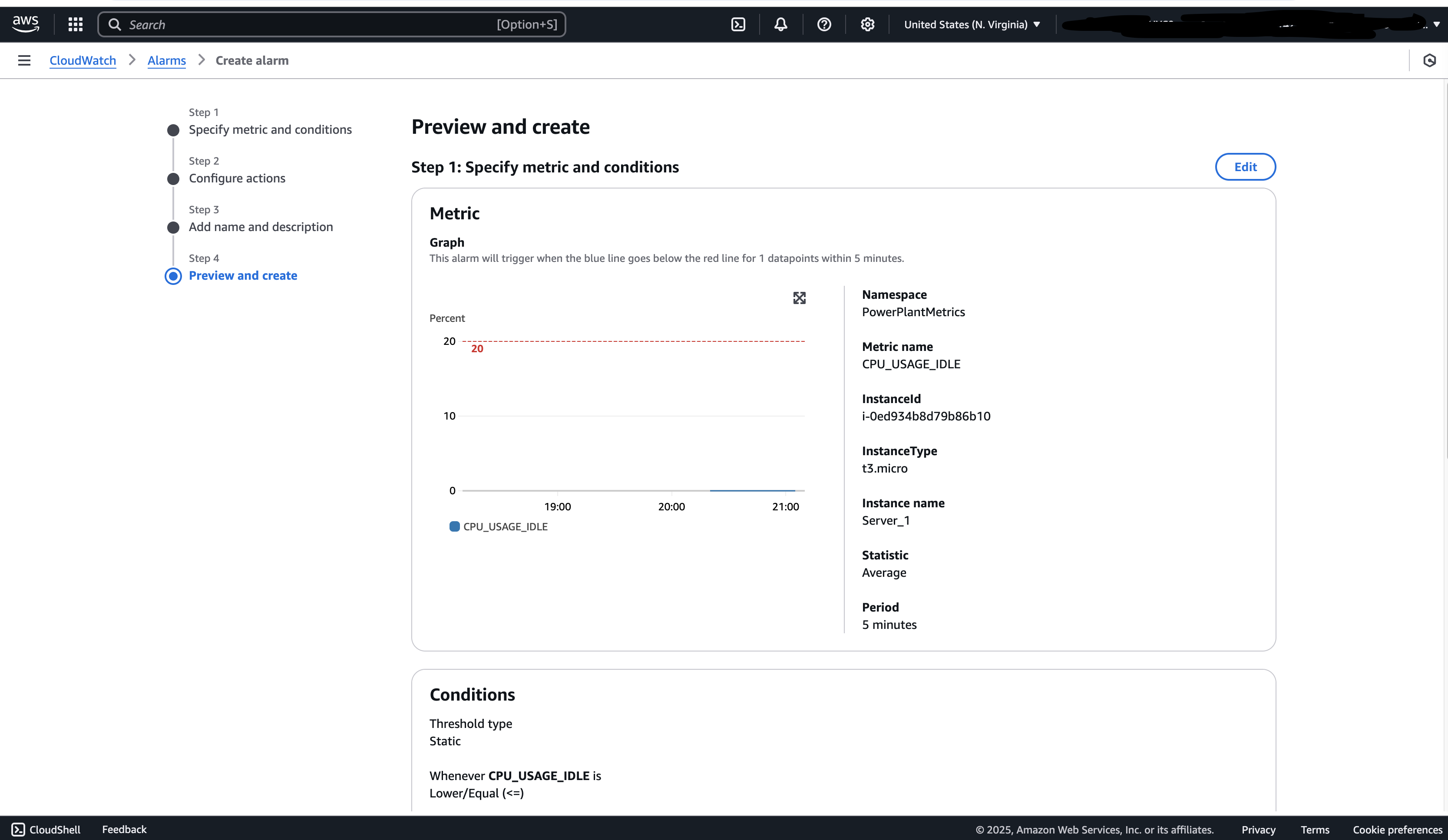1448x840 pixels.
Task: Open Cookie preferences in footer
Action: point(1398,830)
